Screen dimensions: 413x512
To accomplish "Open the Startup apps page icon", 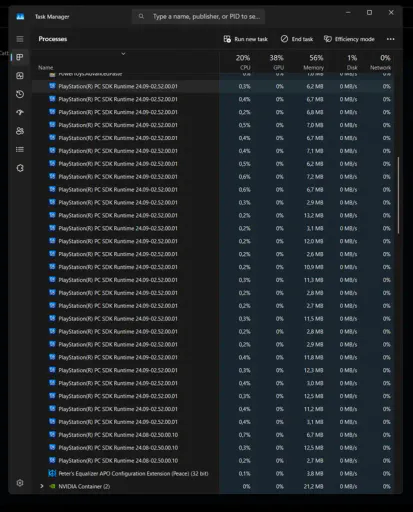I will (20, 112).
